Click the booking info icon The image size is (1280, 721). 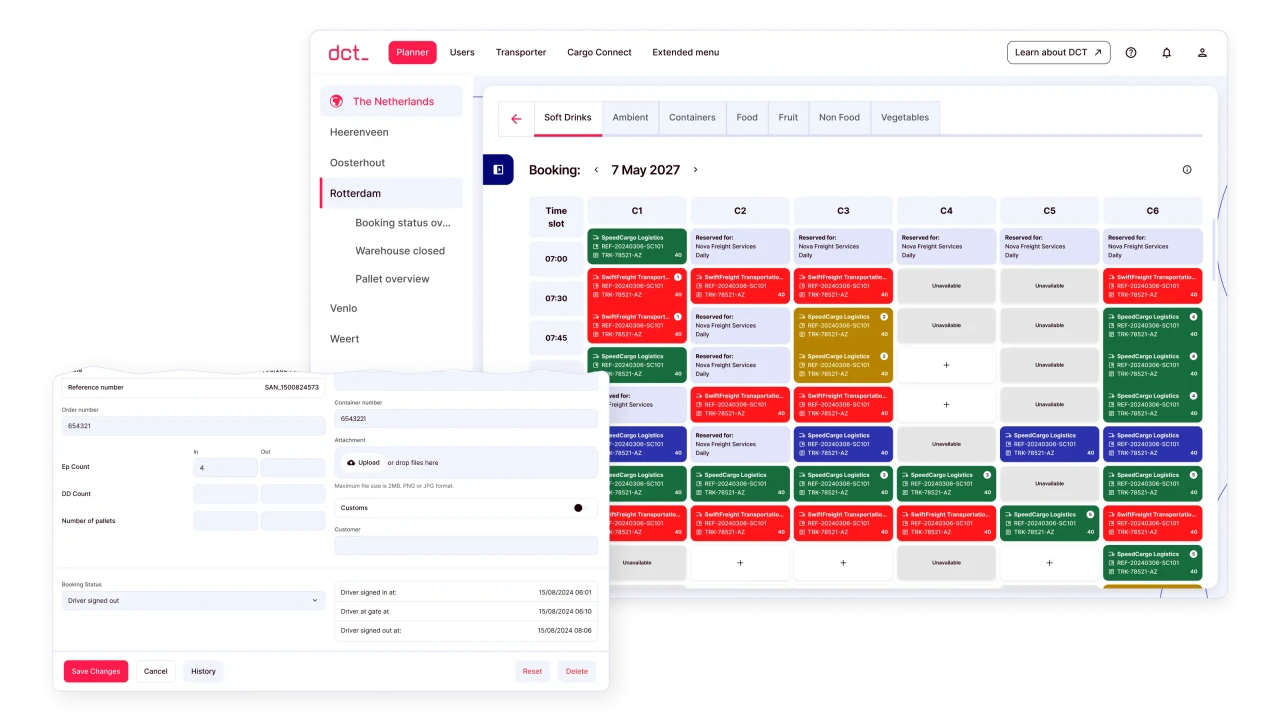[1187, 170]
